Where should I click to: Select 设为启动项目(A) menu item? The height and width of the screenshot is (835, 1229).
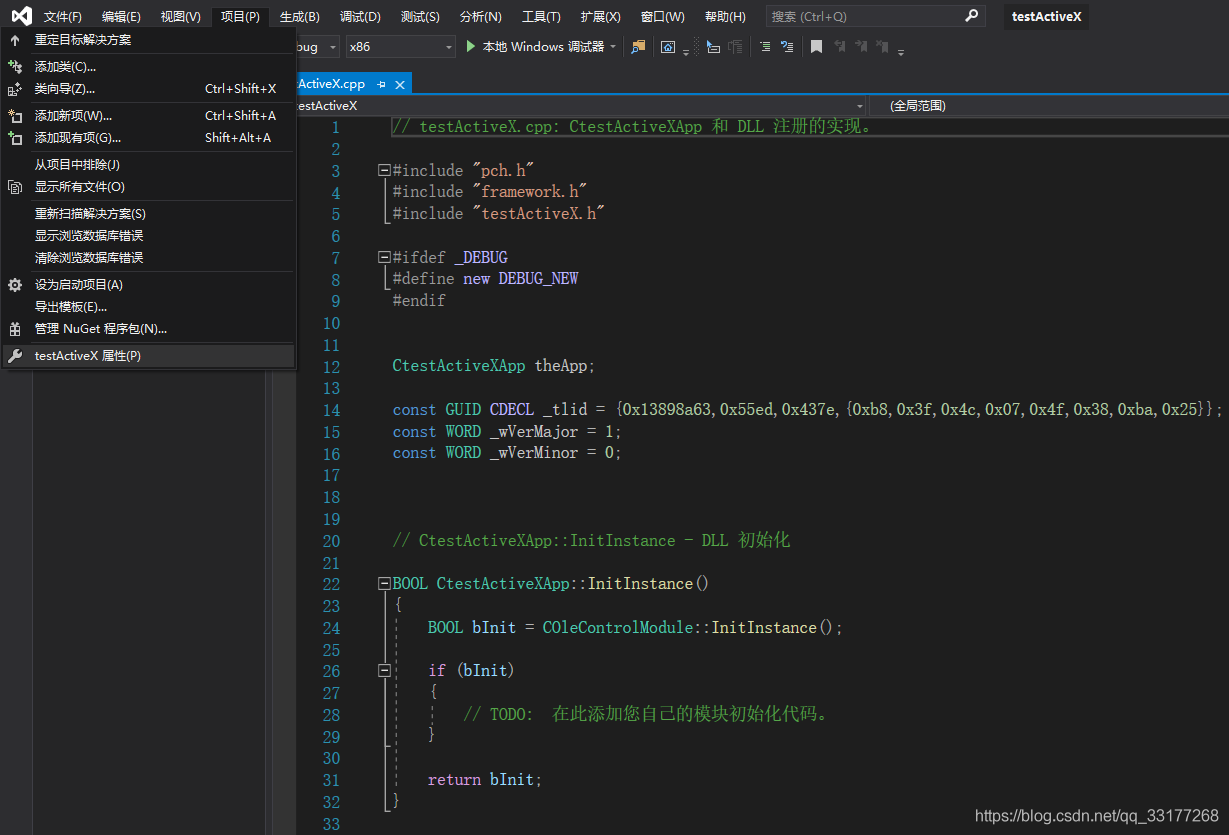click(78, 284)
